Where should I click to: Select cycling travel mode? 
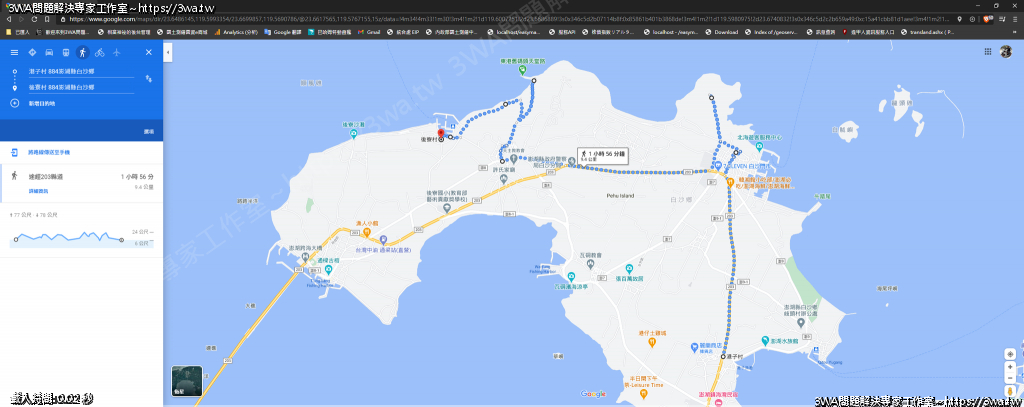click(x=100, y=51)
